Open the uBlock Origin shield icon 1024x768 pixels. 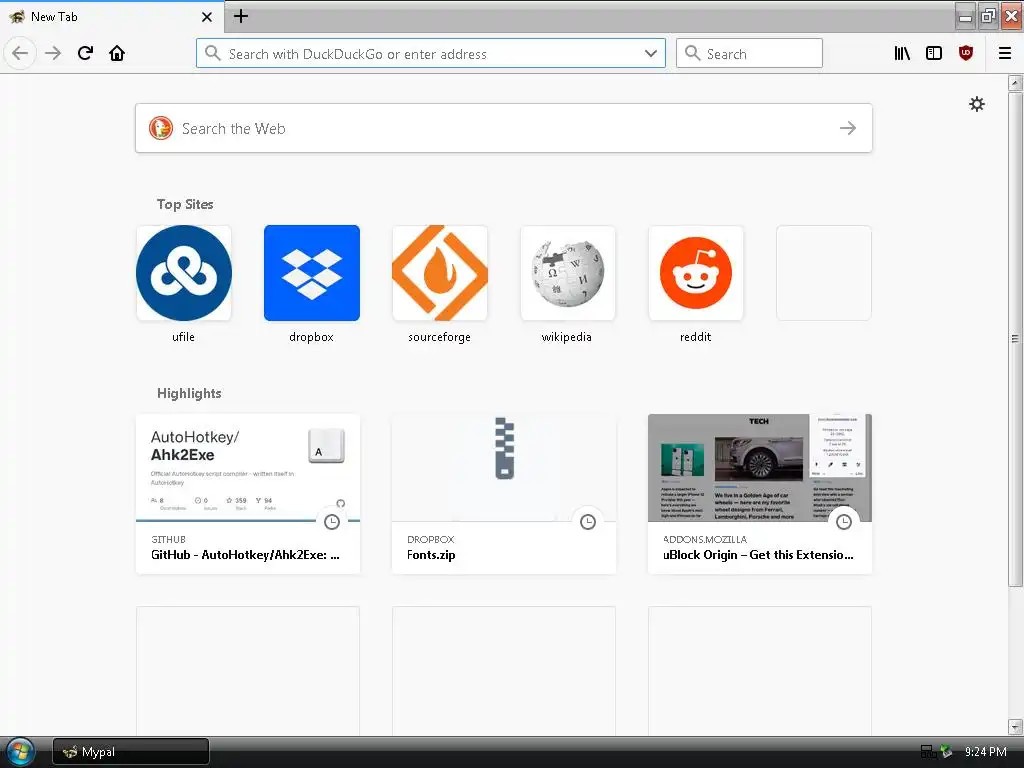click(966, 53)
